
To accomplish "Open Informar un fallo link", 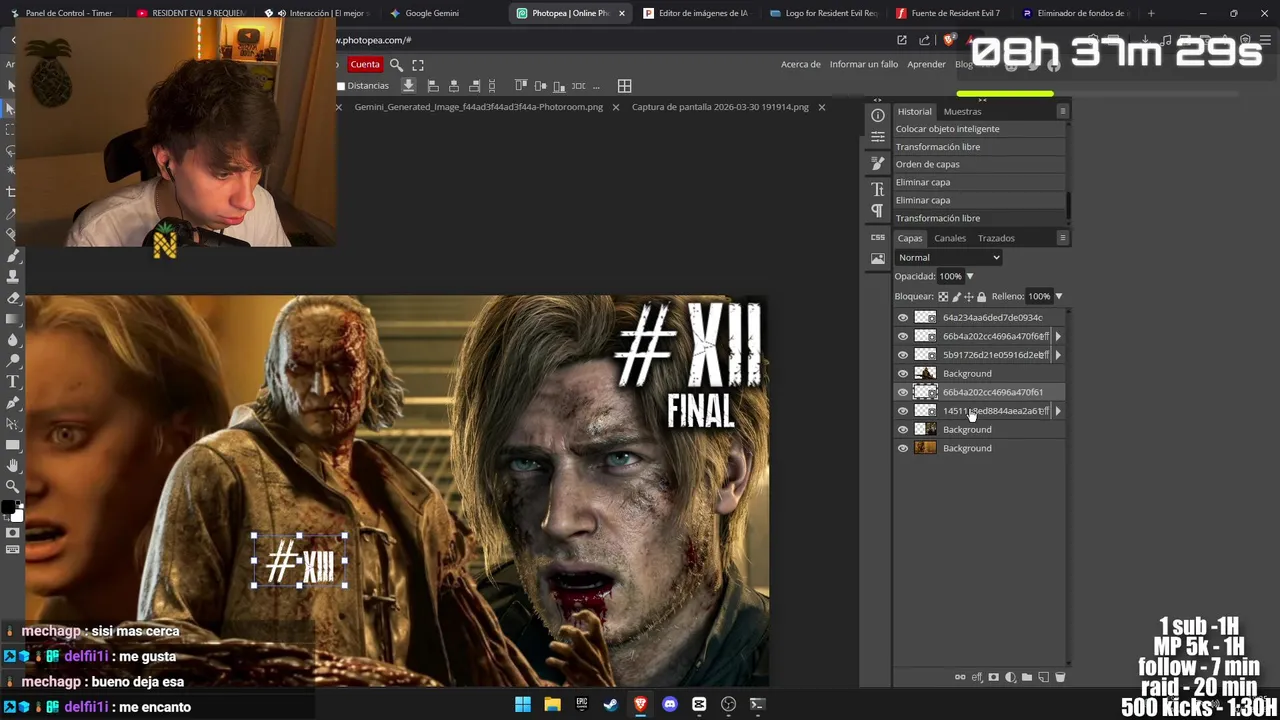I will (864, 64).
